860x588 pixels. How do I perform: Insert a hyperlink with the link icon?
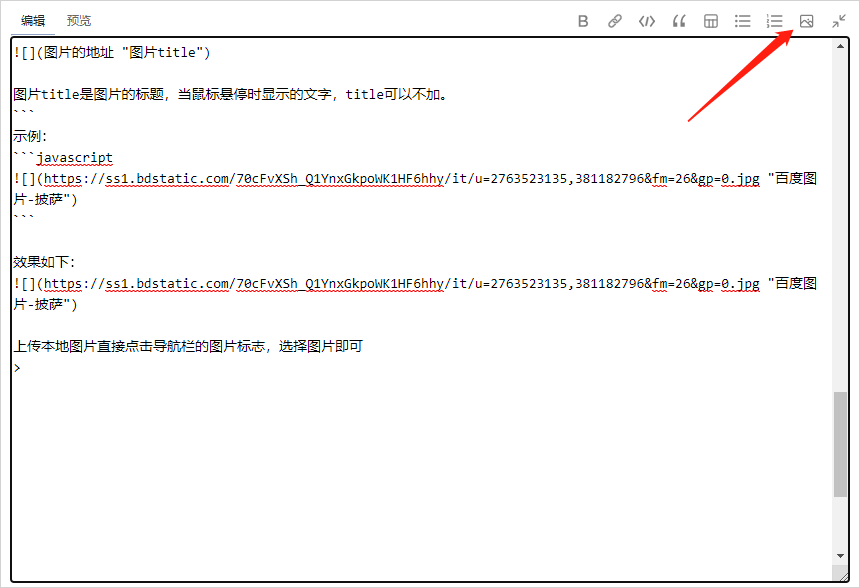[615, 21]
